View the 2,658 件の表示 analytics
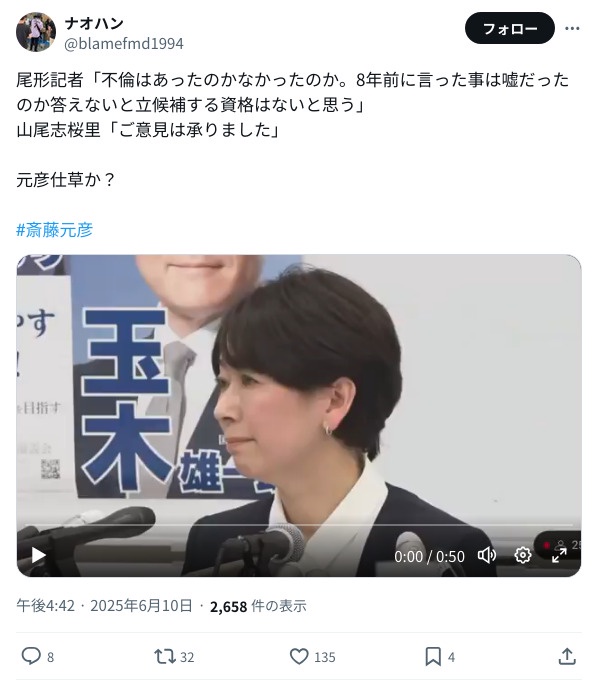The height and width of the screenshot is (680, 598). (x=258, y=606)
